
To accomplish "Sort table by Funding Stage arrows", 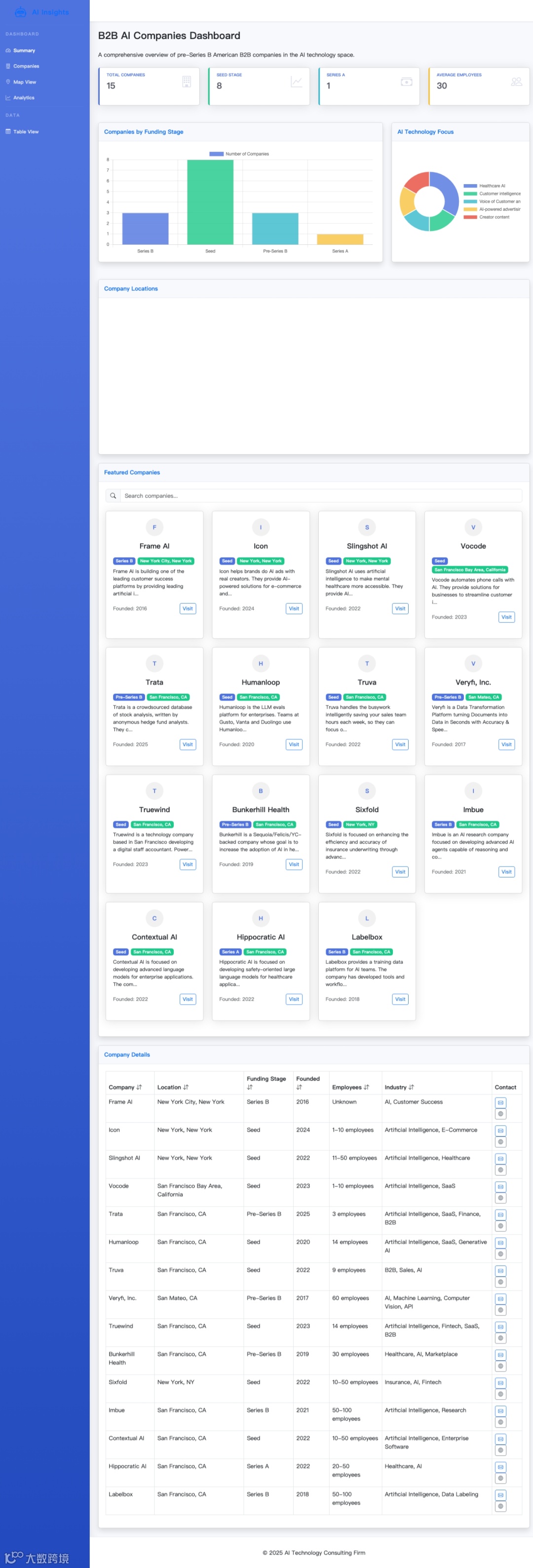I will [x=250, y=1087].
